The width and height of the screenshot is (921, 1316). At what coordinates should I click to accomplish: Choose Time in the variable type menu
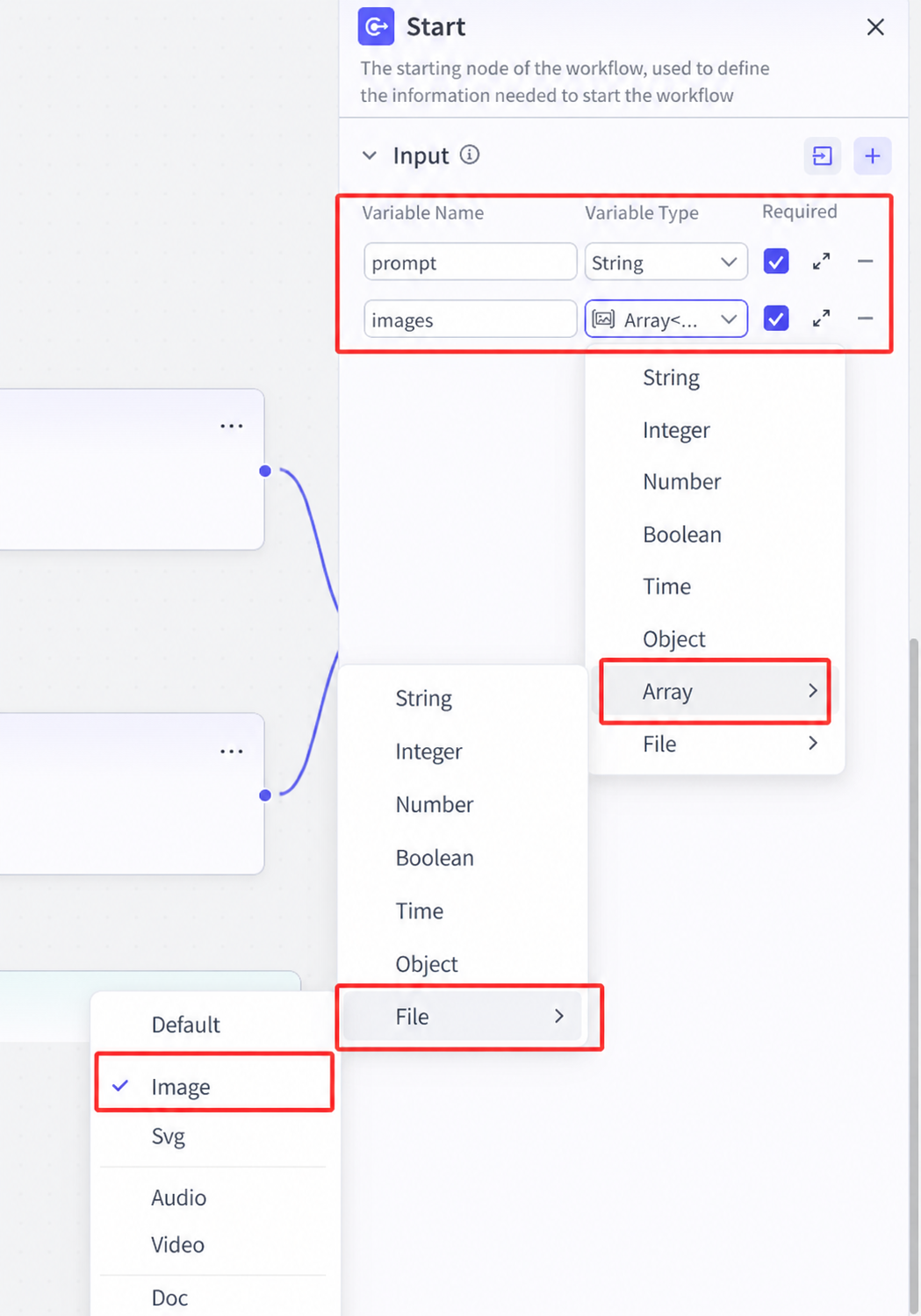tap(667, 586)
